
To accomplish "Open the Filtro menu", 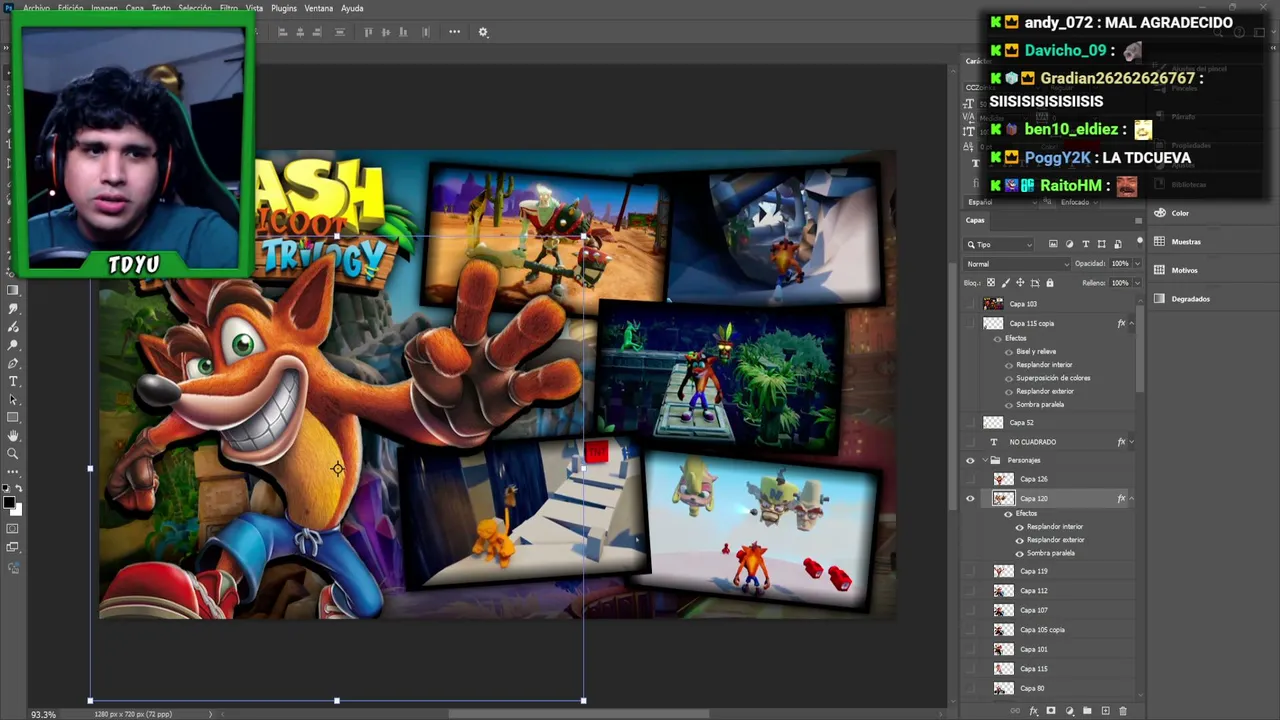I will tap(229, 8).
